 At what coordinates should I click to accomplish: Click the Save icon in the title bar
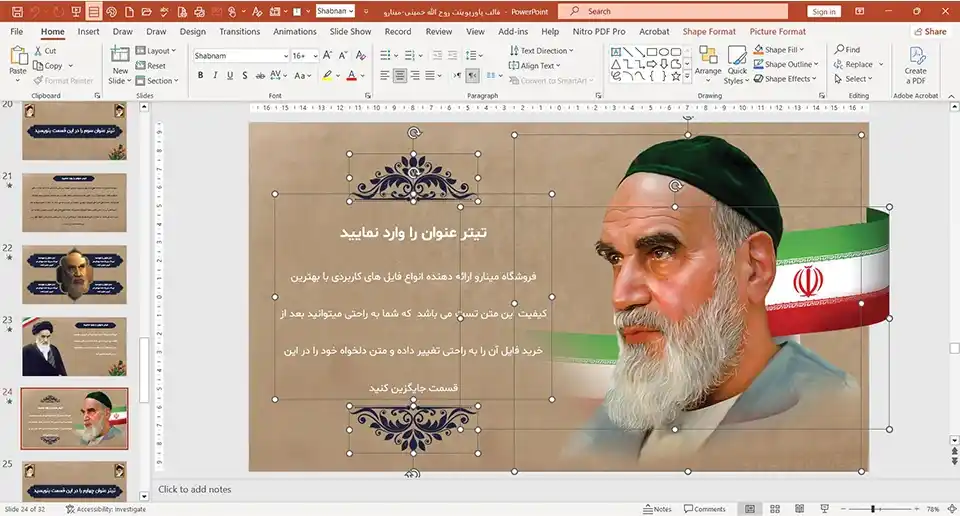coord(17,12)
